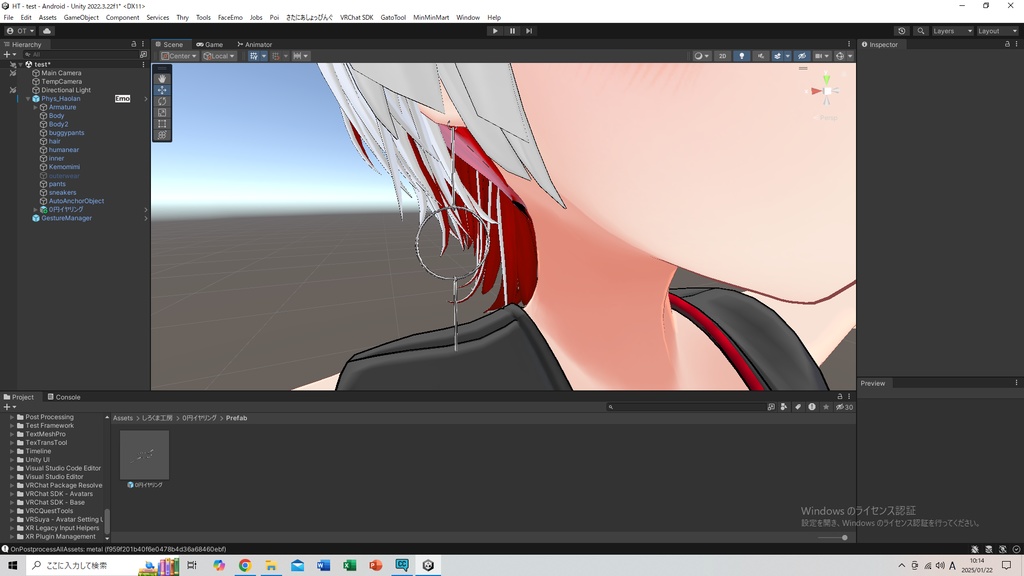Open Unity app in Windows taskbar
1024x576 pixels.
tap(428, 565)
